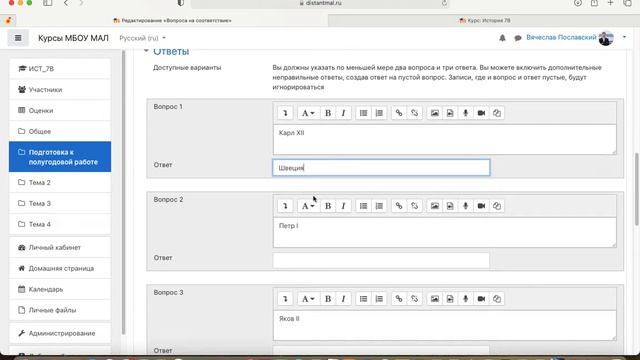Expand toolbar toggle in Вопрос 2 editor
The width and height of the screenshot is (640, 360).
[285, 206]
